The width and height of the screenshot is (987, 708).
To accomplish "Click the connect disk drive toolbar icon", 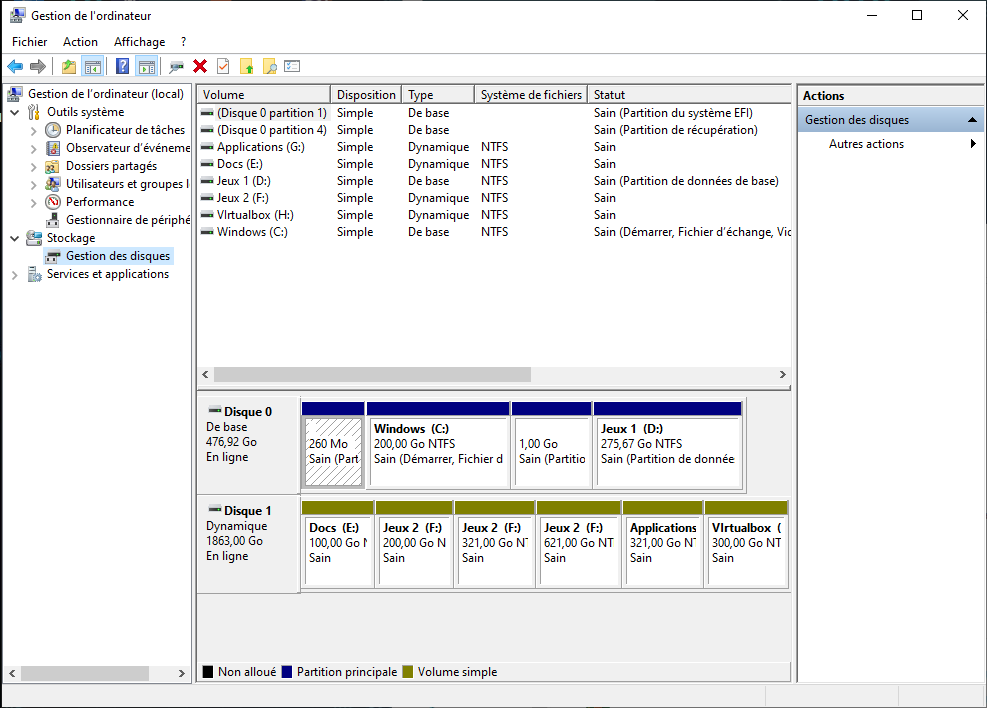I will [x=177, y=67].
